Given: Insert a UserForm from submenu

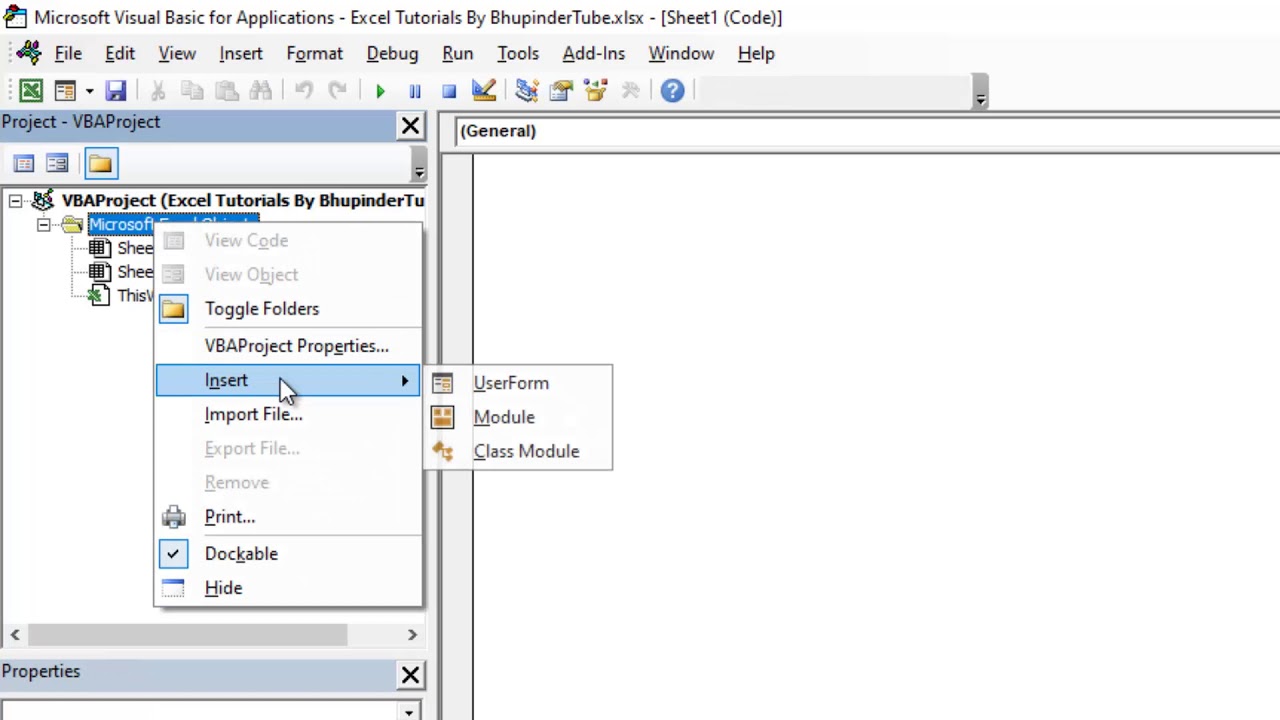Looking at the screenshot, I should point(518,383).
